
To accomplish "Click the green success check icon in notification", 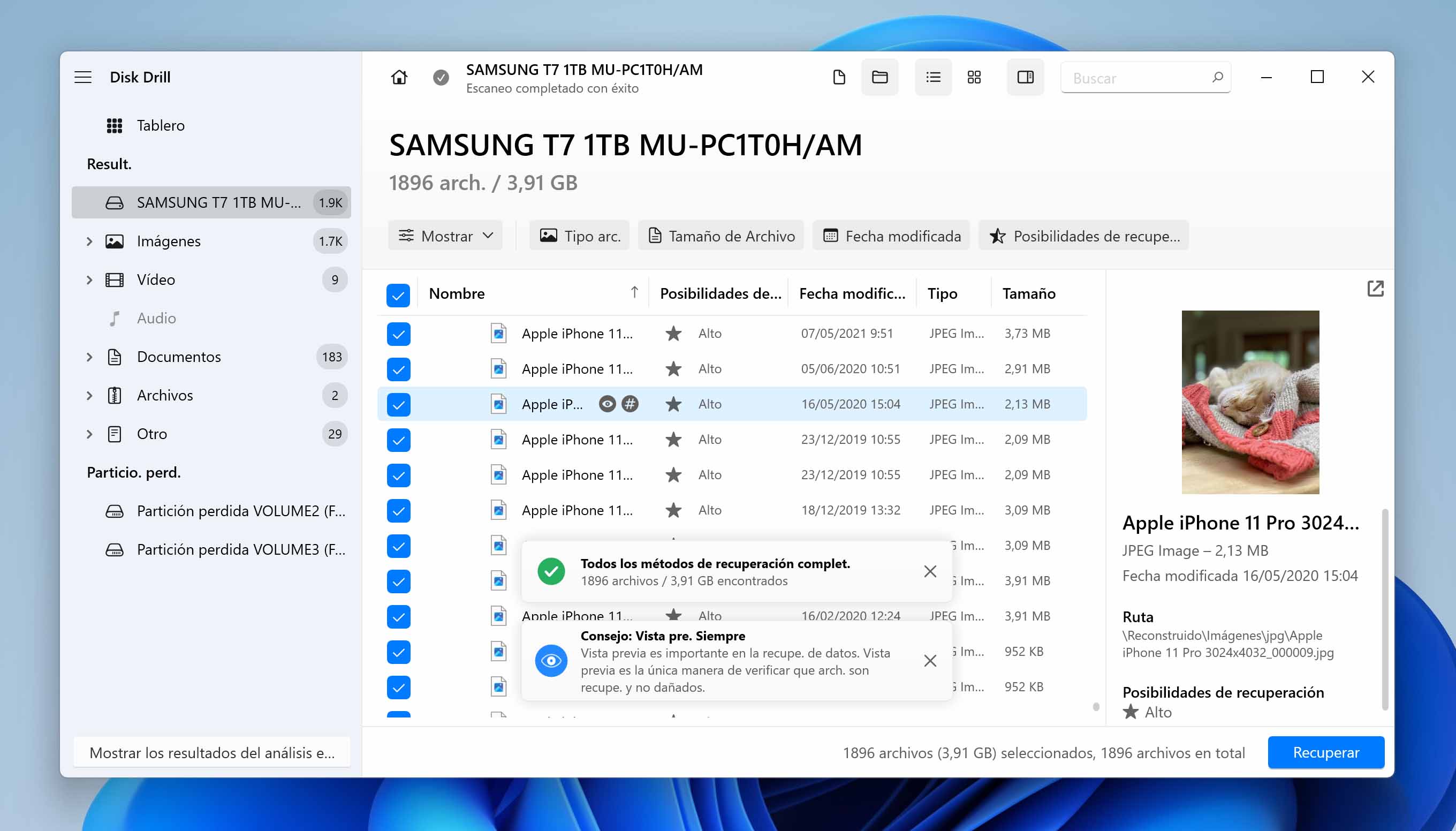I will [551, 571].
